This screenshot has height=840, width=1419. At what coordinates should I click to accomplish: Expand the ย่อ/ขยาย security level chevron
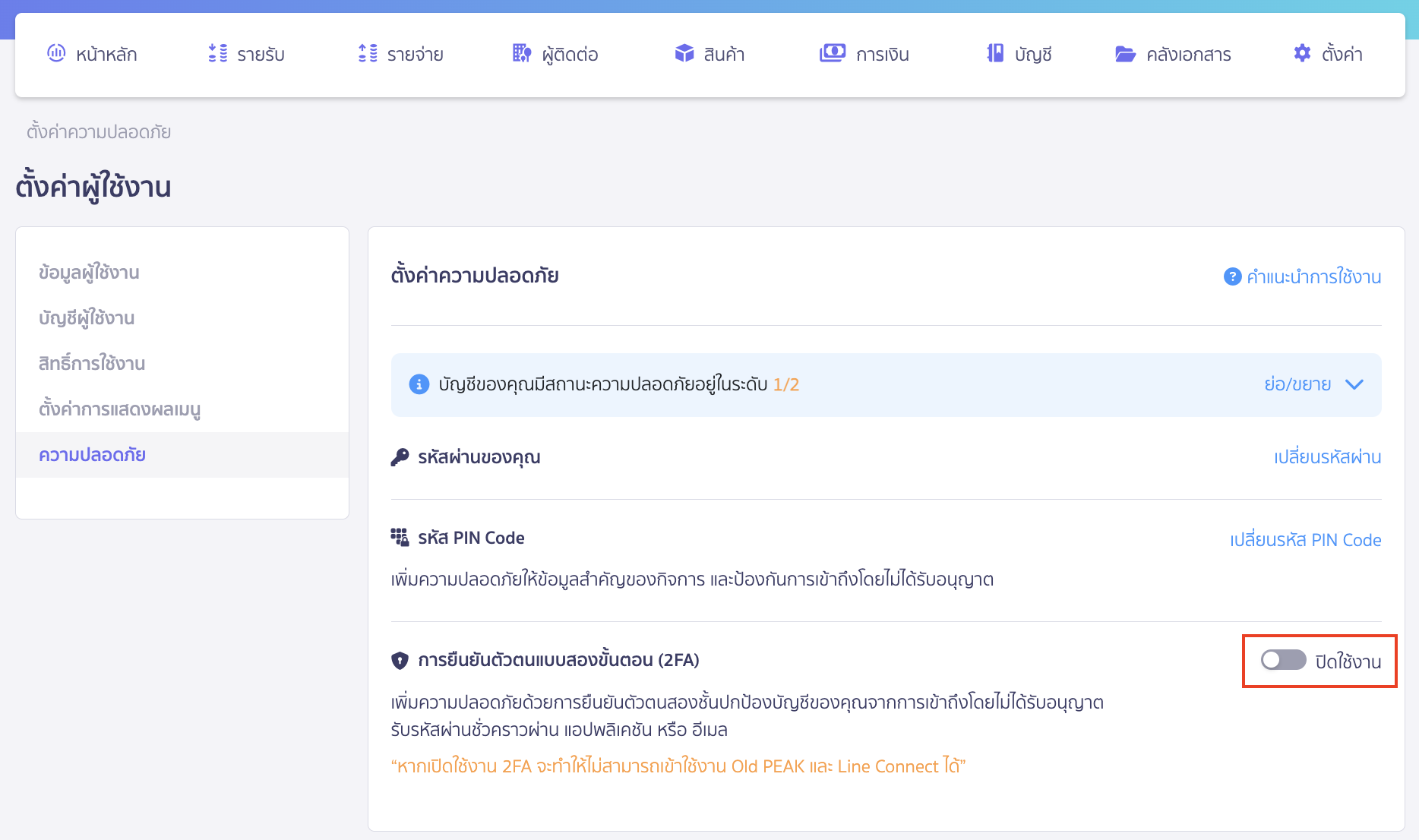pos(1355,385)
